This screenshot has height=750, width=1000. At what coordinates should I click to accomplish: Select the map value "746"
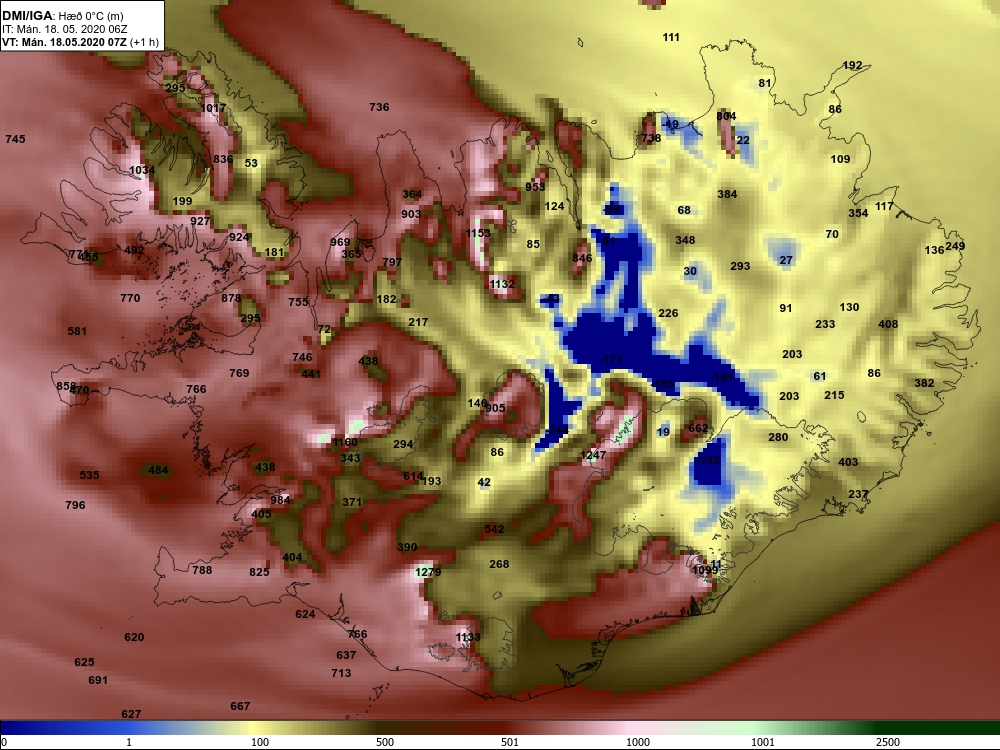point(302,357)
